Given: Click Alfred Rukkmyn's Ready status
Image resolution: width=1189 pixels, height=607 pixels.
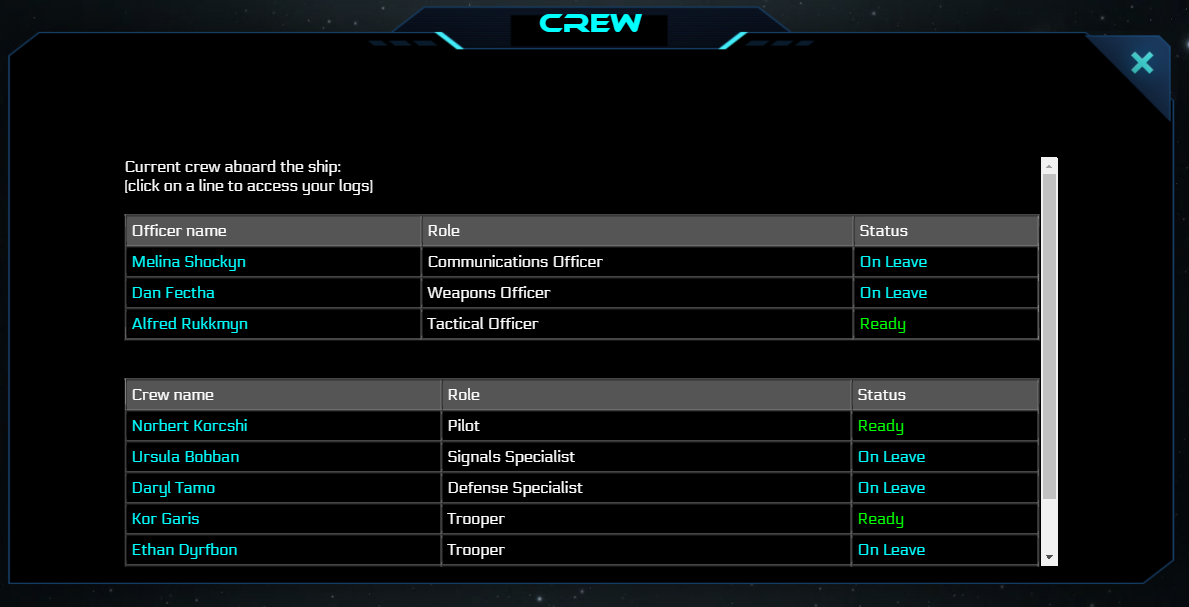Looking at the screenshot, I should coord(883,324).
